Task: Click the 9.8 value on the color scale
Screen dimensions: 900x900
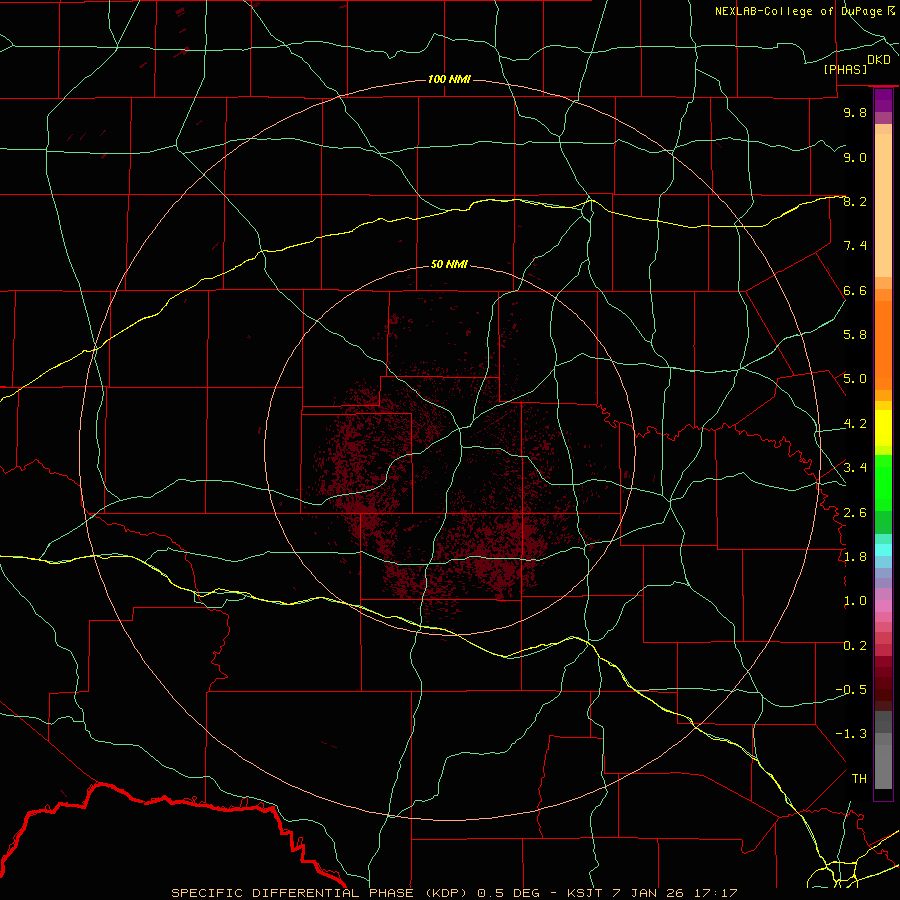Action: point(855,112)
